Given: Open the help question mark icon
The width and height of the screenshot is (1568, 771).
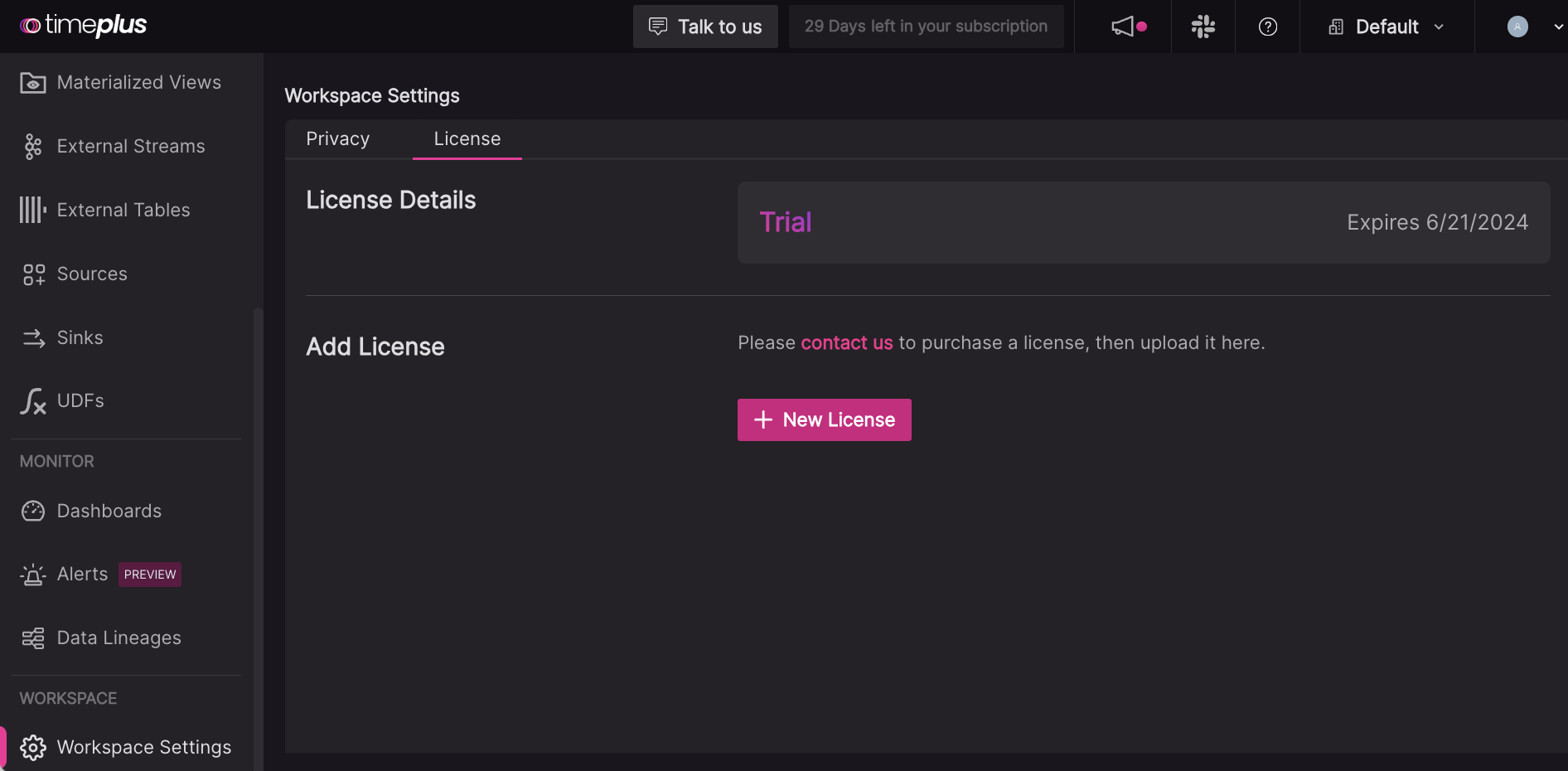Looking at the screenshot, I should click(x=1267, y=27).
